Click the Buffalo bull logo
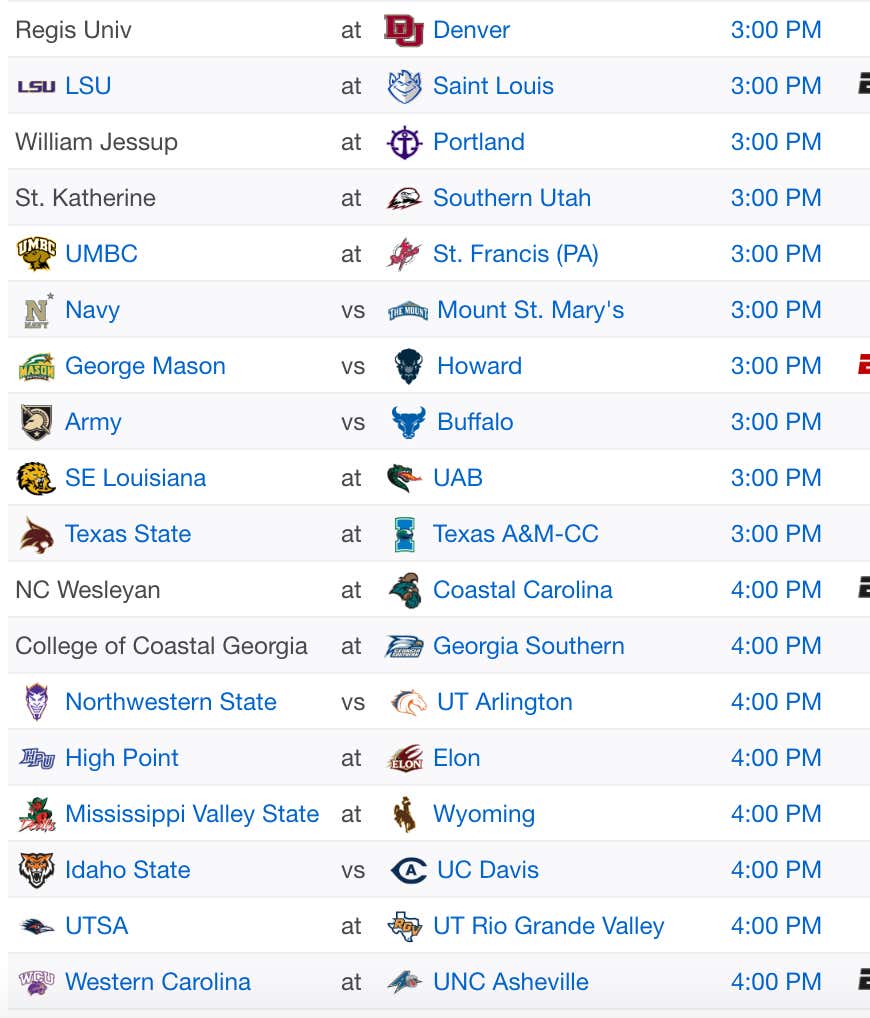Image resolution: width=870 pixels, height=1018 pixels. click(x=408, y=422)
